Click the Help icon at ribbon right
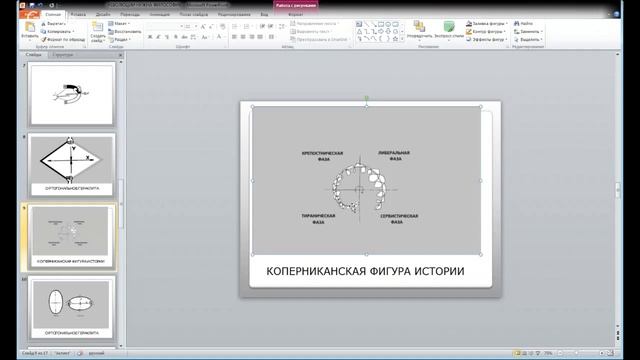The image size is (640, 360). (616, 14)
